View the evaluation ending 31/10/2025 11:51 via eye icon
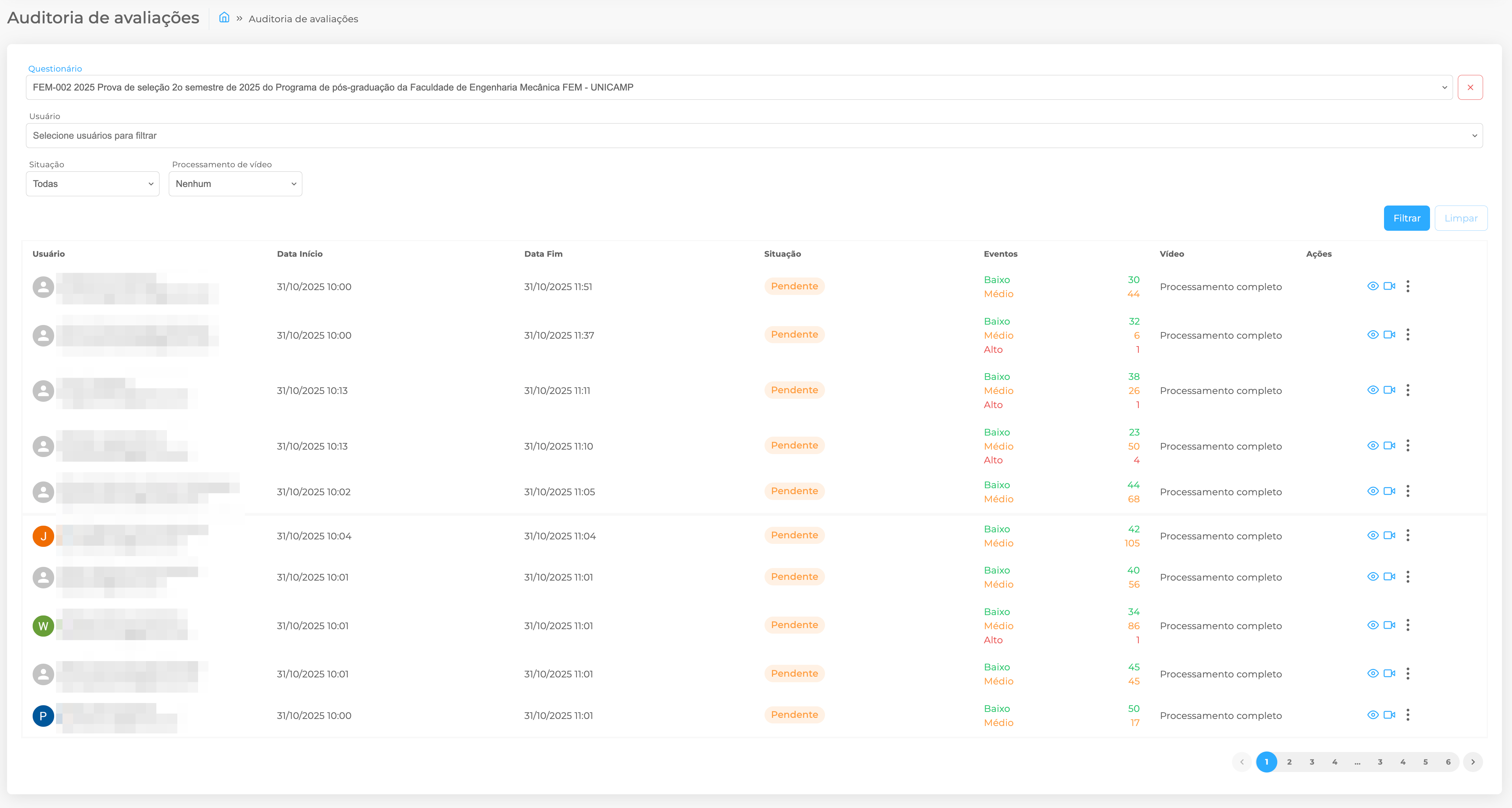 [x=1372, y=286]
